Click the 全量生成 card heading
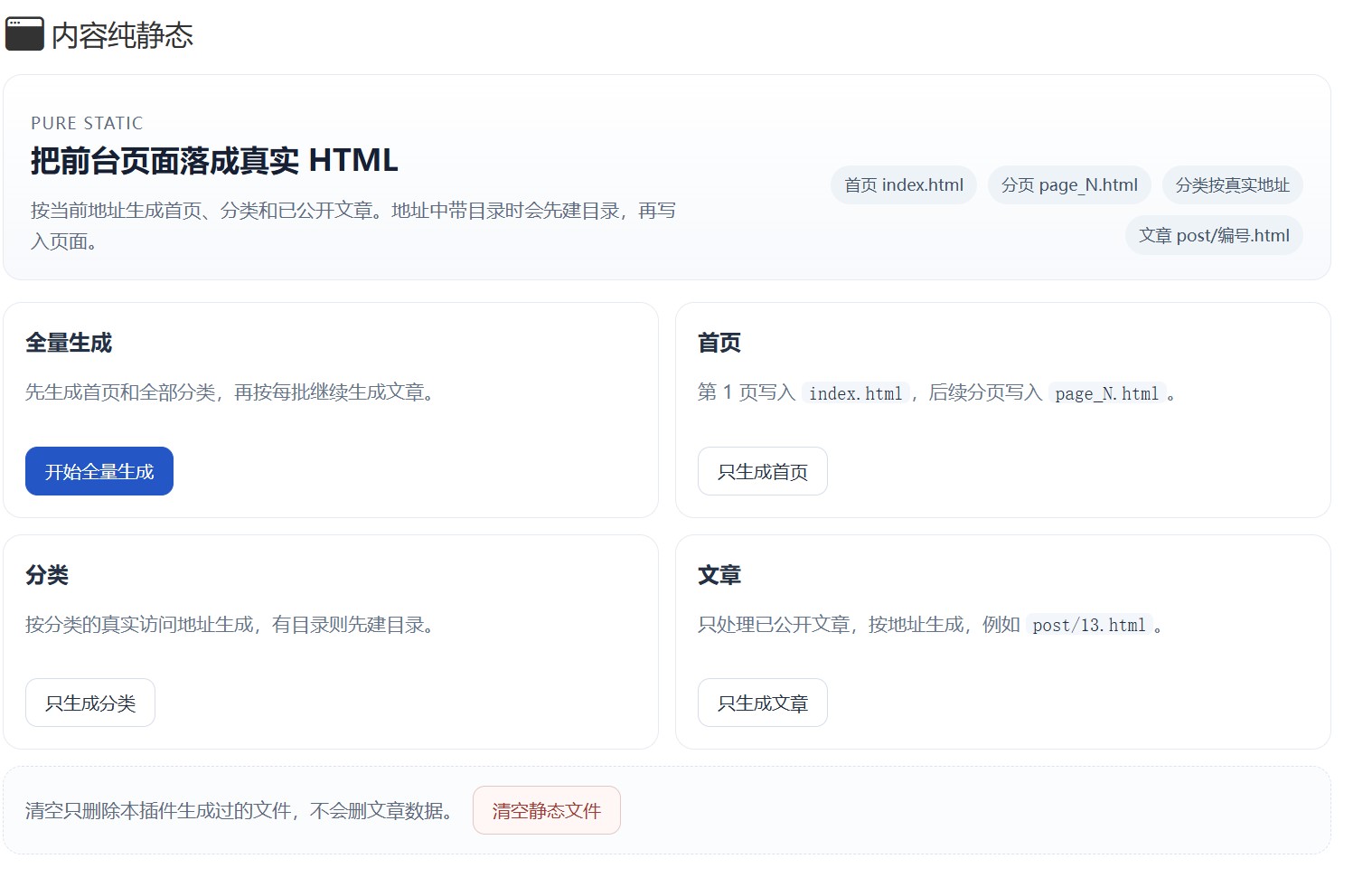This screenshot has height=887, width=1372. click(x=69, y=343)
